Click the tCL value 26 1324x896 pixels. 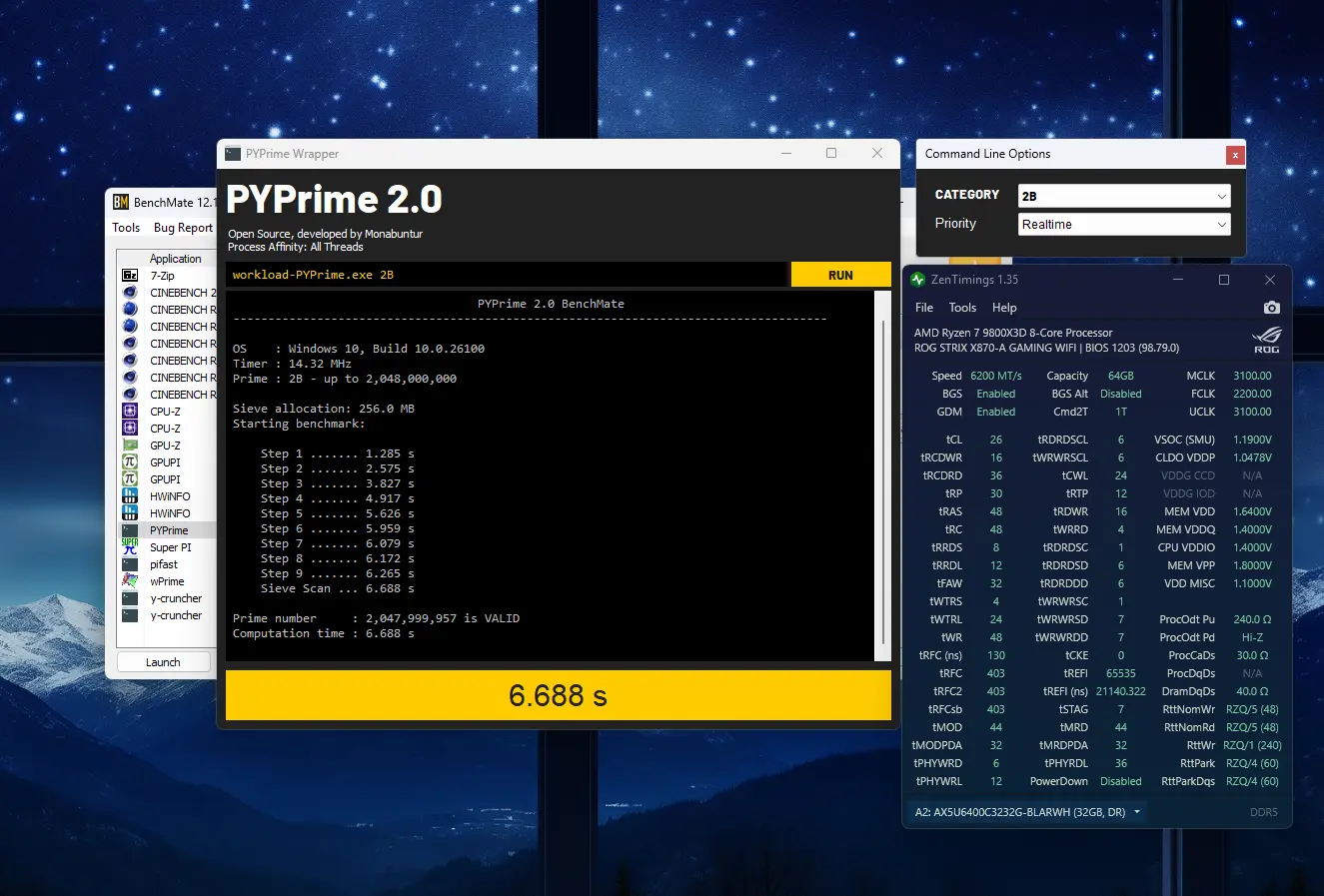[996, 440]
